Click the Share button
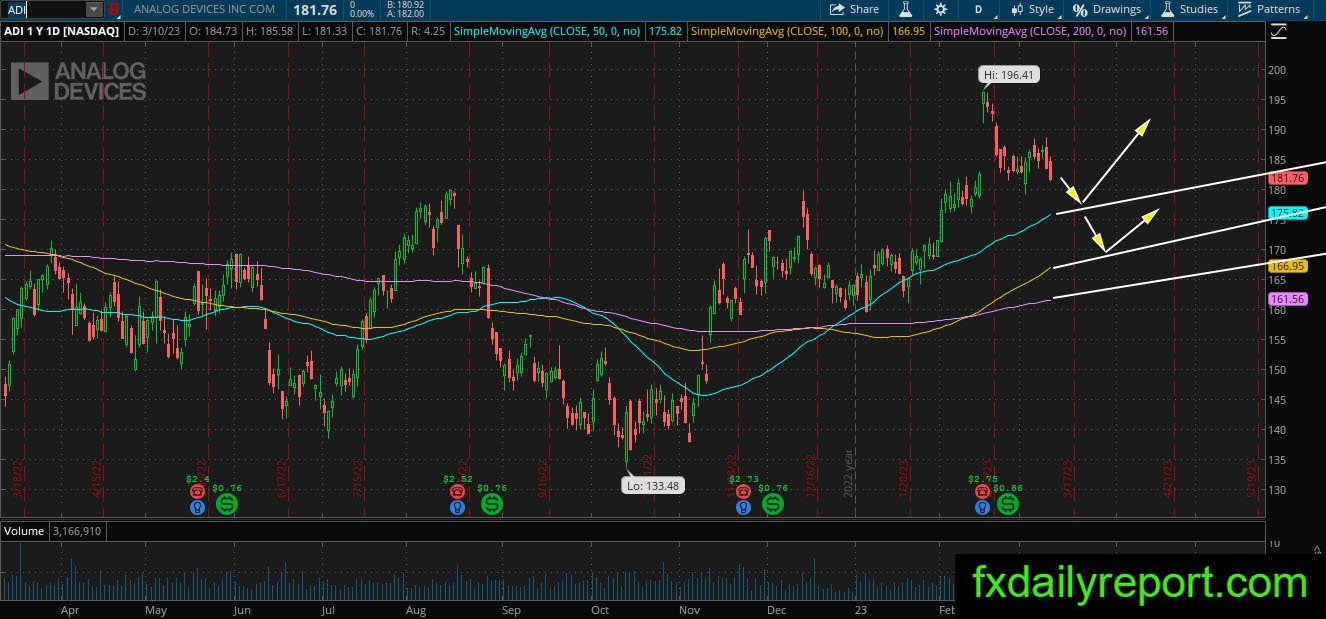Viewport: 1326px width, 619px height. pos(855,9)
